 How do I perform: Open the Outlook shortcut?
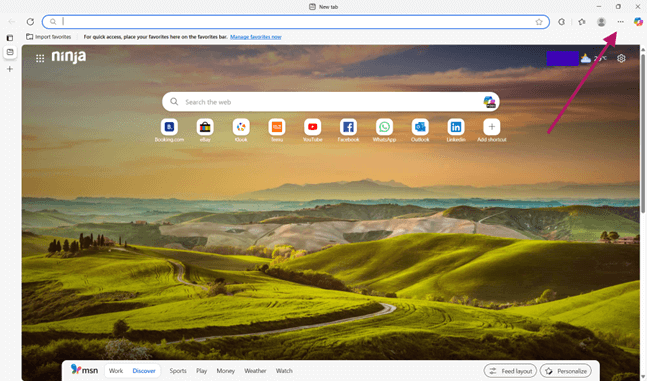click(420, 130)
